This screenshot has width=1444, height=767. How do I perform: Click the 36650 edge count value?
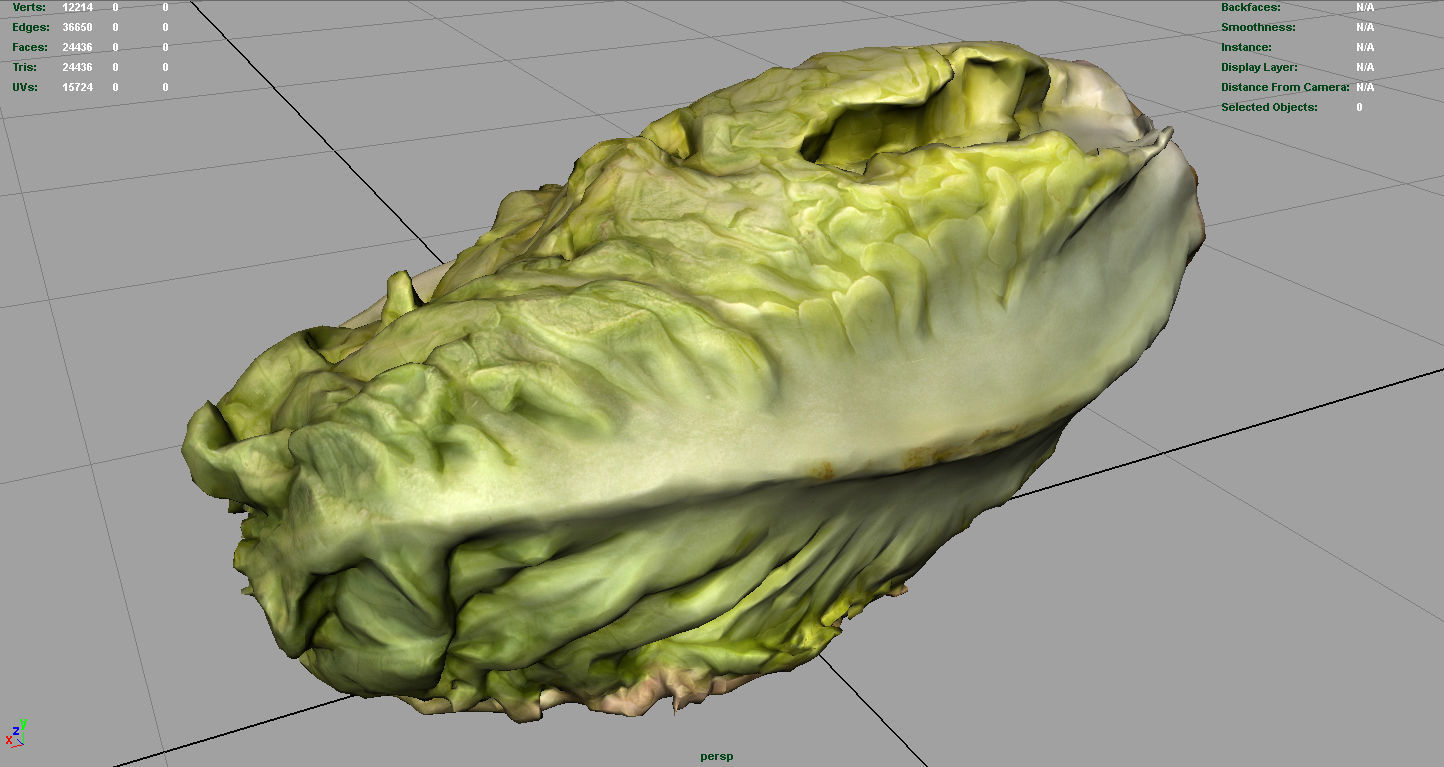[77, 27]
